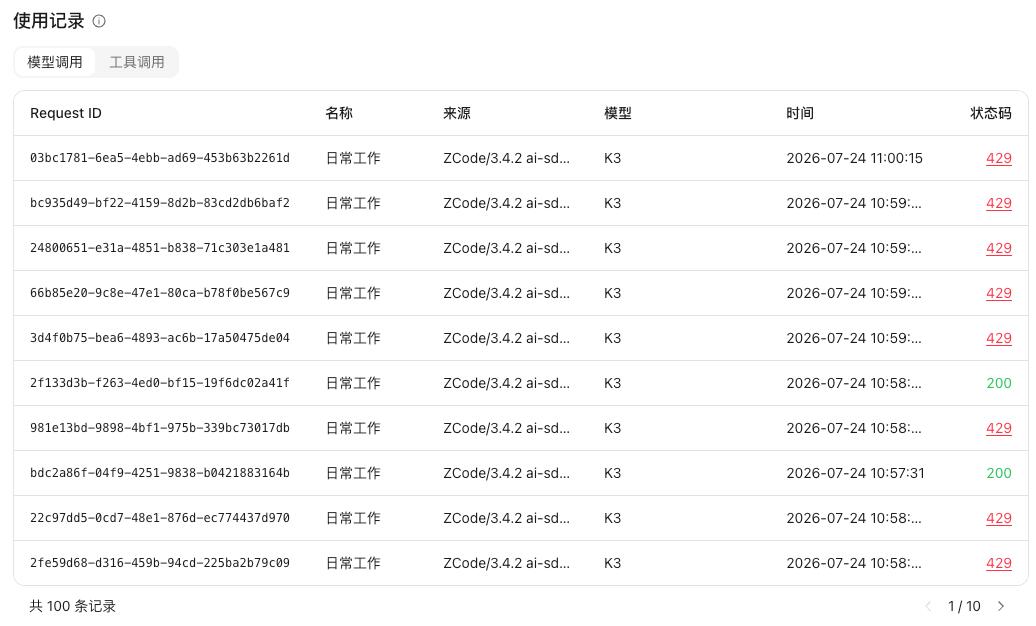Click the 名称 column header

pos(339,113)
